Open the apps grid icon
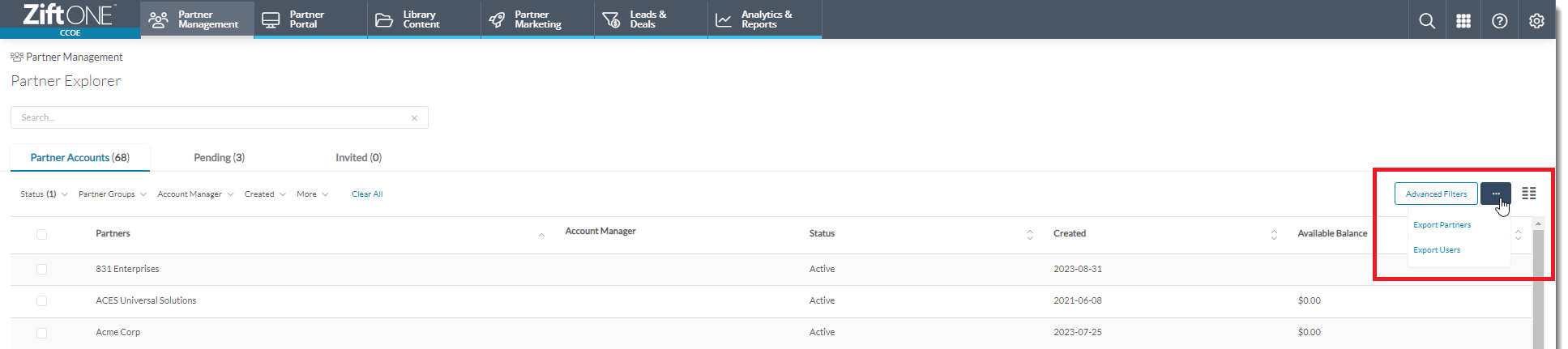Image resolution: width=1568 pixels, height=349 pixels. point(1463,21)
